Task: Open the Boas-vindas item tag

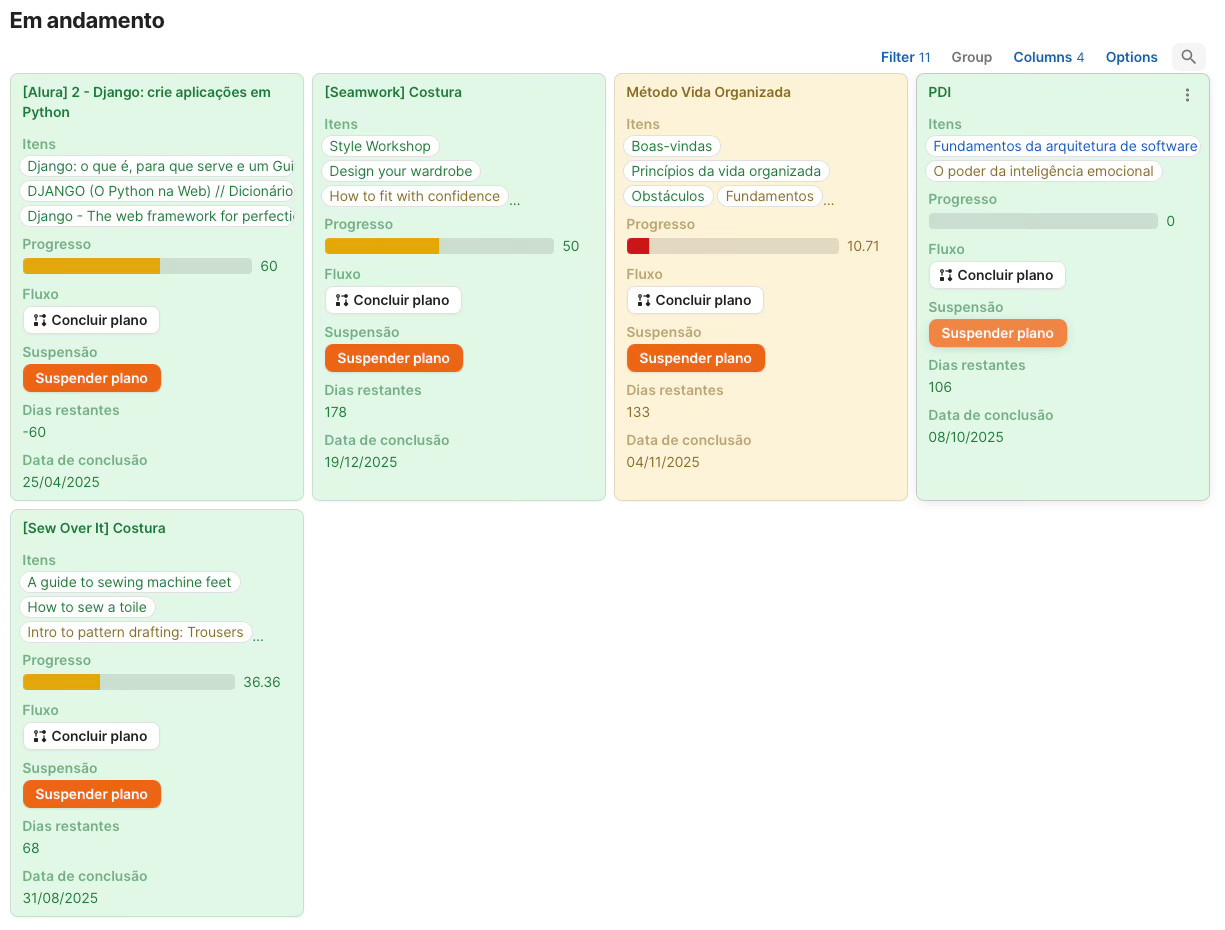Action: click(x=672, y=146)
